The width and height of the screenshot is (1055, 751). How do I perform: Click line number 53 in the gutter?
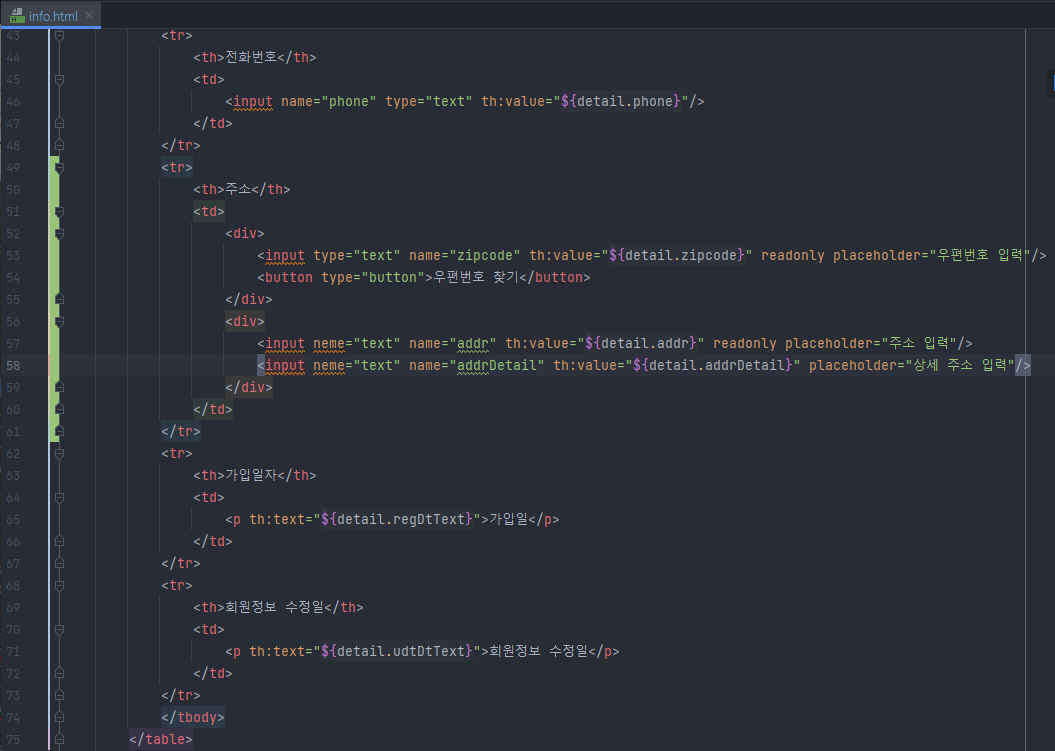(x=13, y=256)
